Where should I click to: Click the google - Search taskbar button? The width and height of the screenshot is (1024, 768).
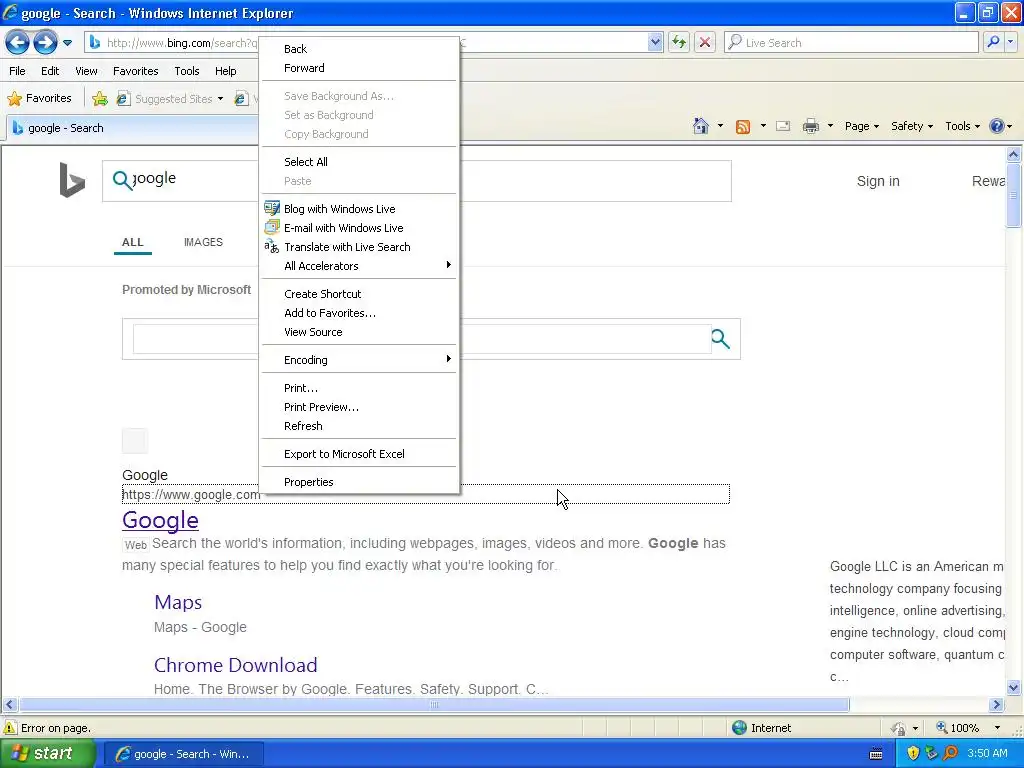(x=184, y=754)
